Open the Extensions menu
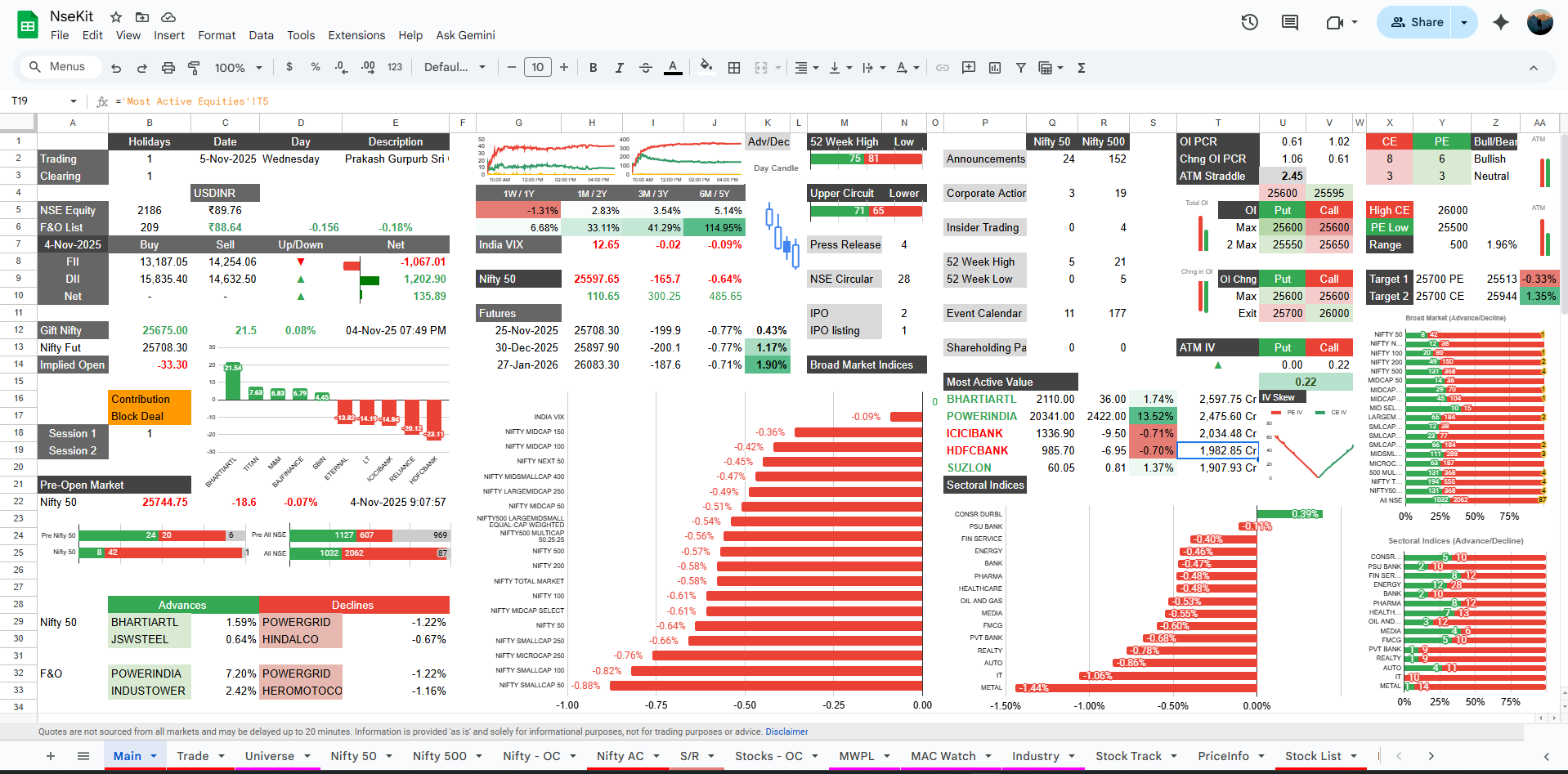 point(356,35)
